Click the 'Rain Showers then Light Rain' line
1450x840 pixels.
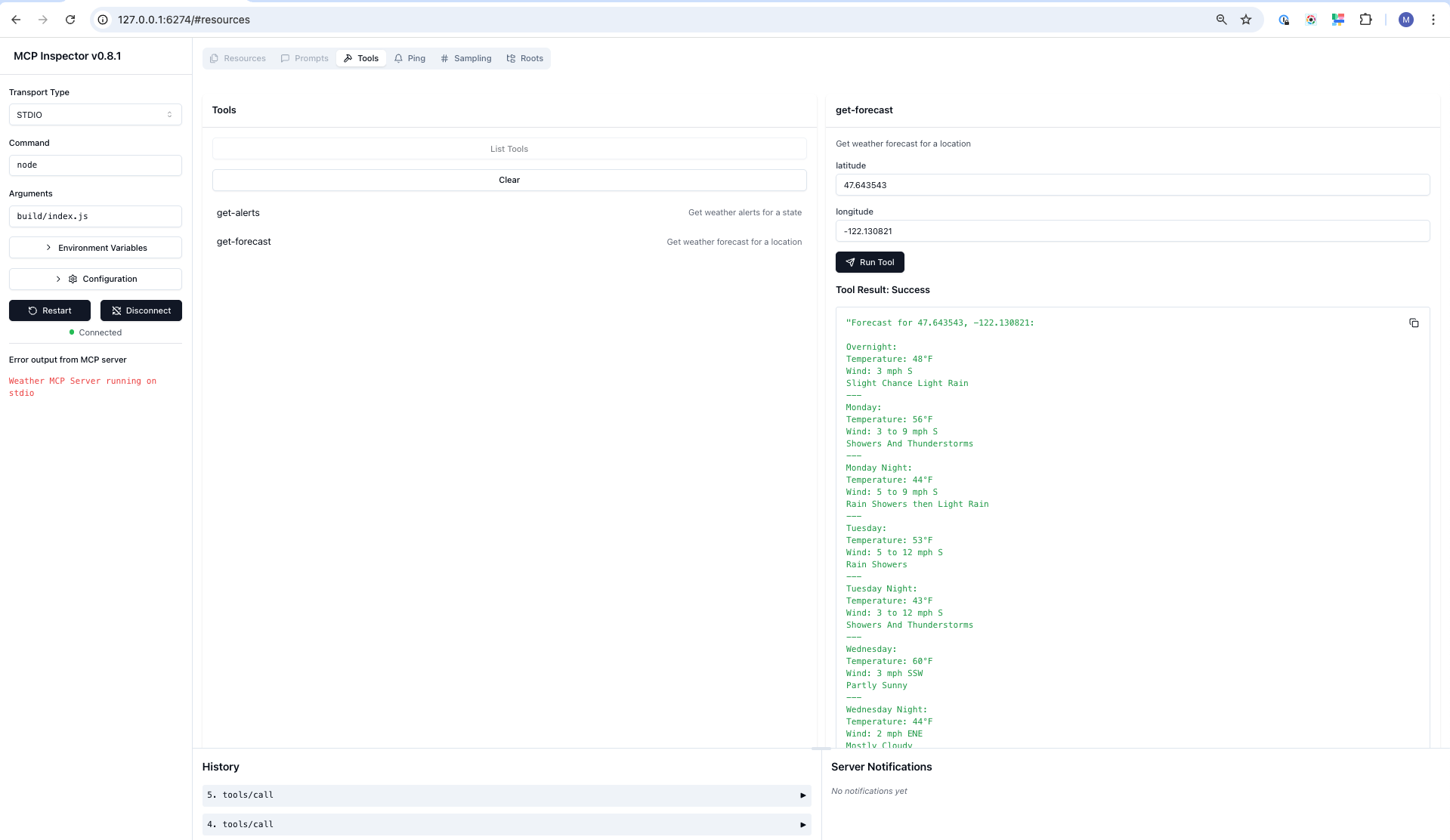(x=917, y=505)
